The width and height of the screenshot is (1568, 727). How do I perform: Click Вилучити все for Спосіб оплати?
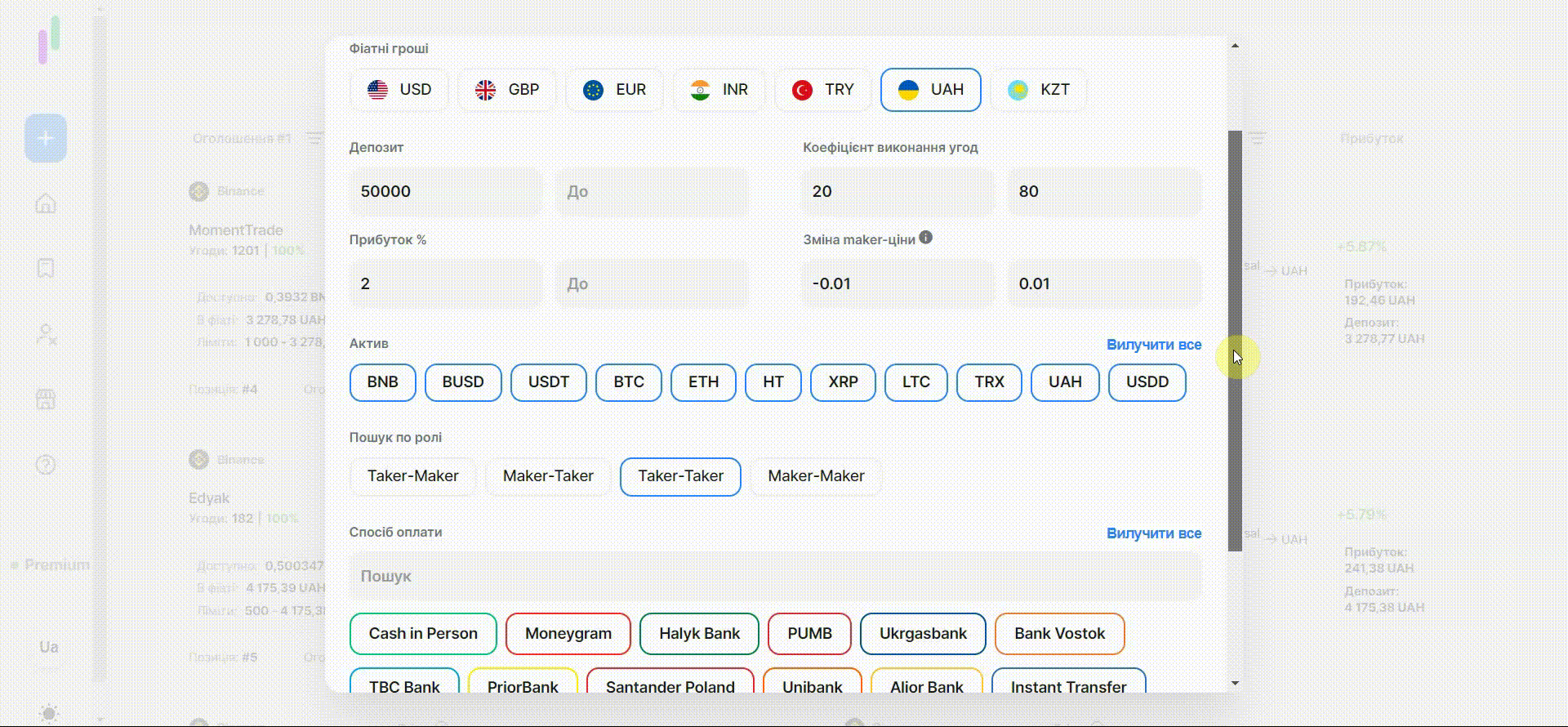tap(1153, 533)
